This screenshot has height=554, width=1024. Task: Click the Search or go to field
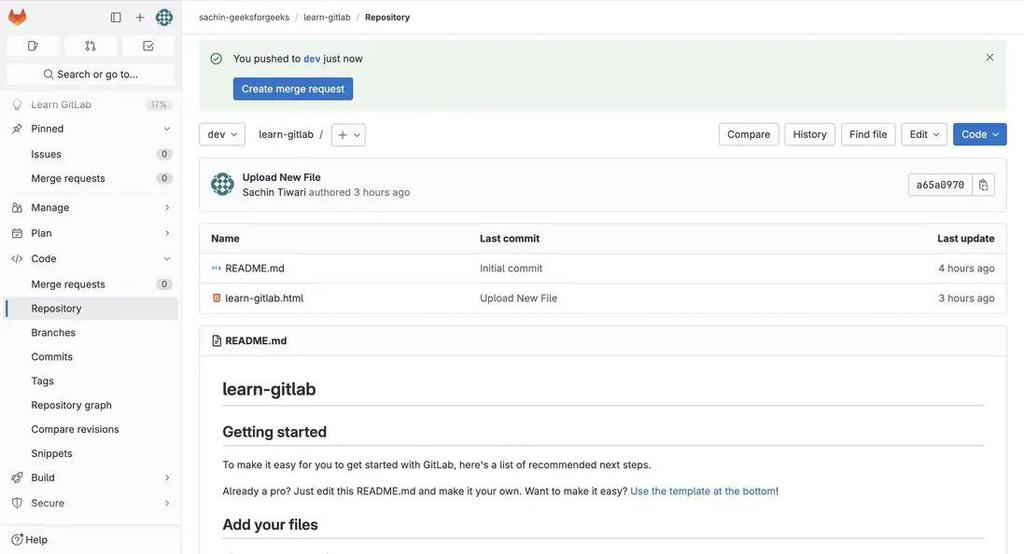pos(90,74)
